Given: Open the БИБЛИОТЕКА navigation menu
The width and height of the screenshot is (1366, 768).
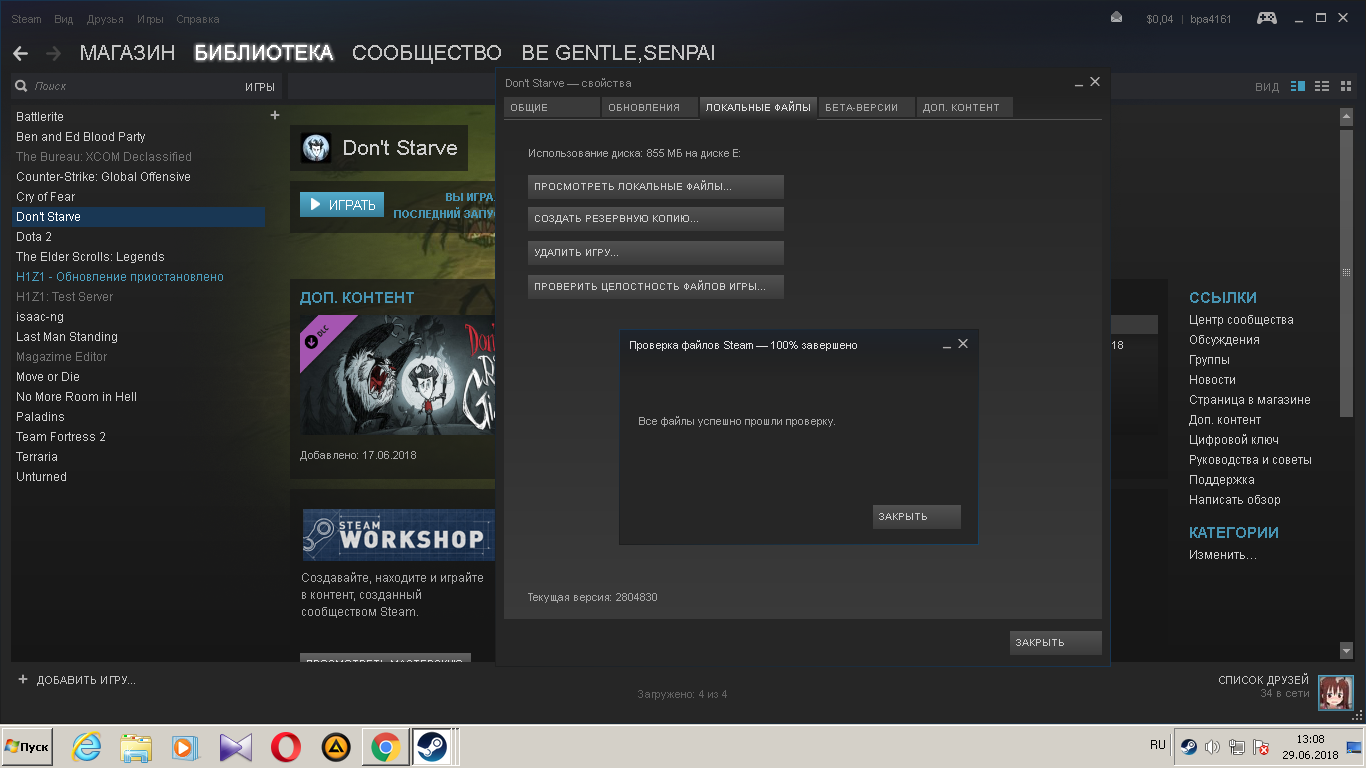Looking at the screenshot, I should tap(263, 53).
